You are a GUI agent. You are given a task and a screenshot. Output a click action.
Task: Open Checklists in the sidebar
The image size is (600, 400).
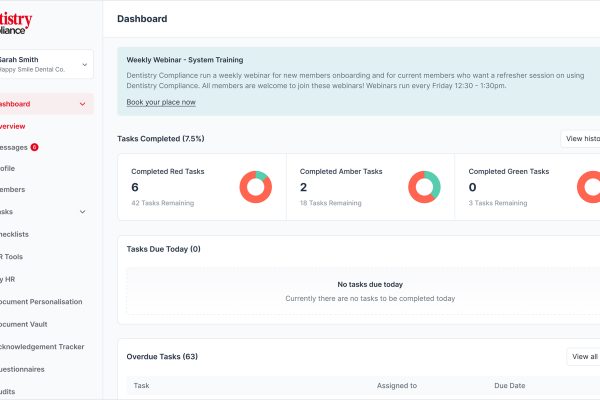tap(14, 234)
